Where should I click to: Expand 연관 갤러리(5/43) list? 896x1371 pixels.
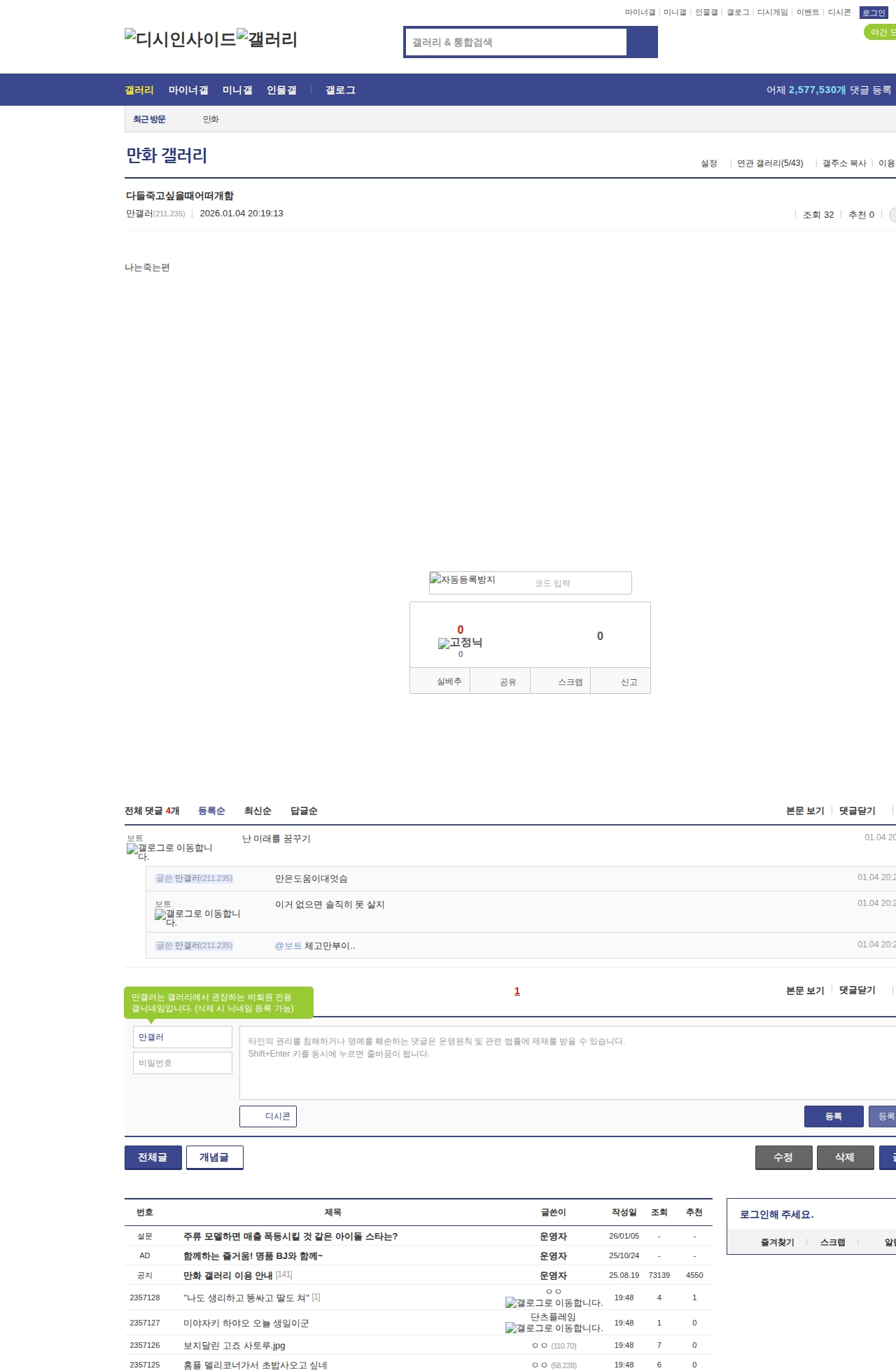tap(769, 163)
